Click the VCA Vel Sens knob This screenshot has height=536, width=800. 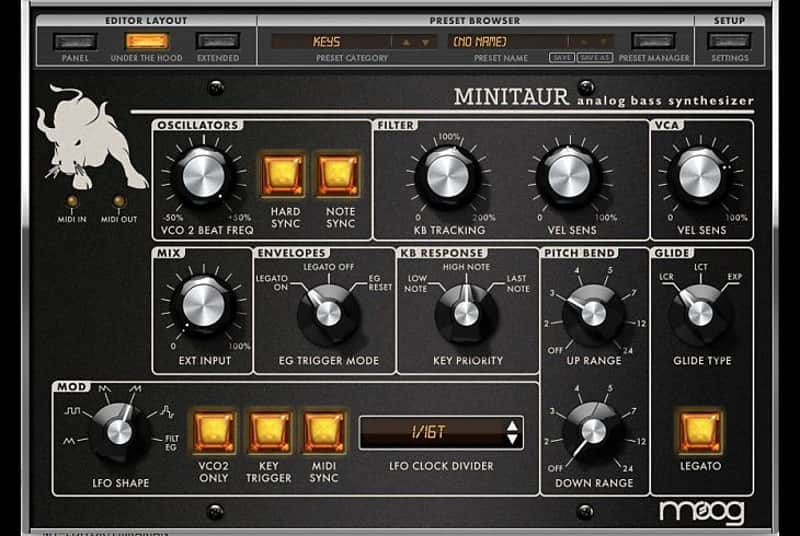[x=700, y=176]
